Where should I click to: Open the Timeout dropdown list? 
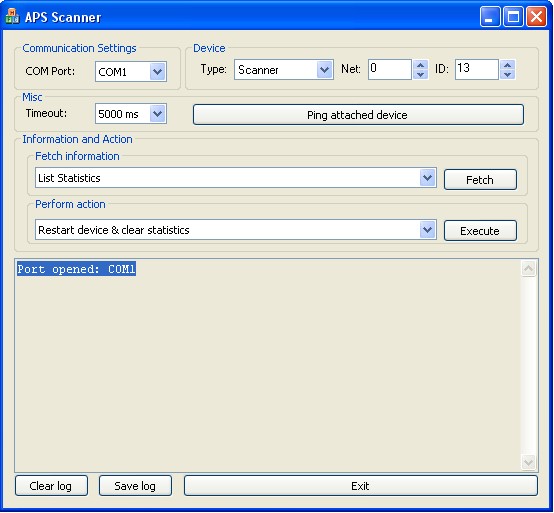(x=158, y=114)
